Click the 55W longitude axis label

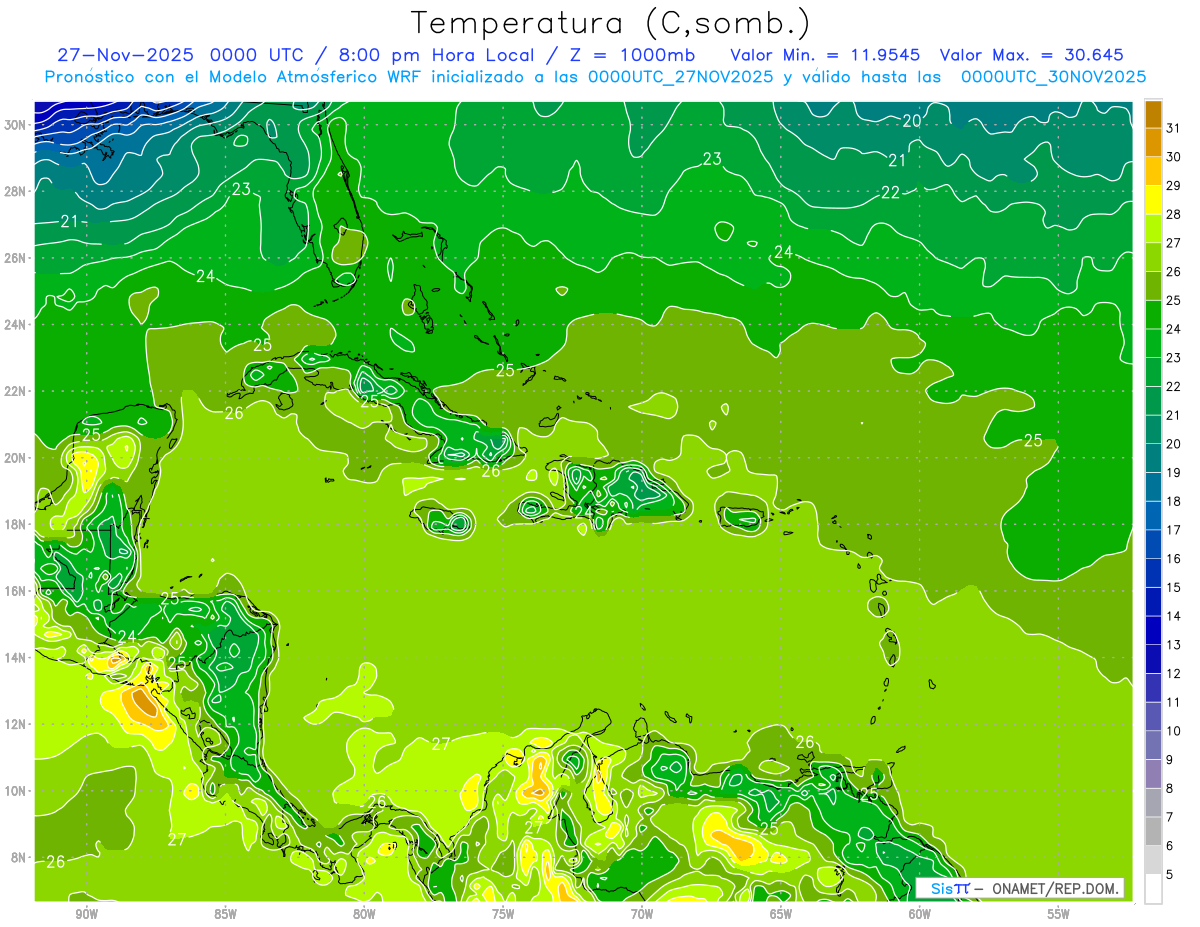(1059, 914)
